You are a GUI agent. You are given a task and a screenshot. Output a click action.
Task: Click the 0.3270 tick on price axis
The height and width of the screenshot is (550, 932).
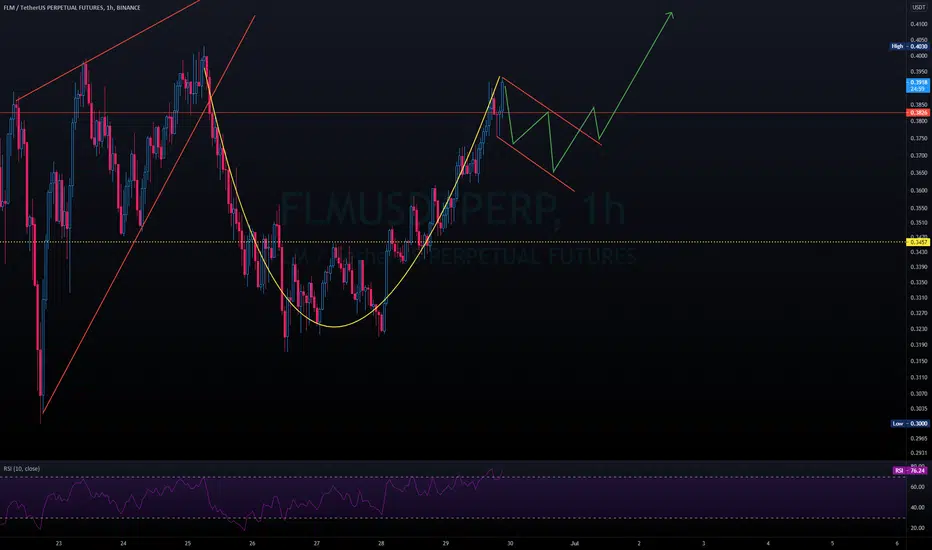919,313
